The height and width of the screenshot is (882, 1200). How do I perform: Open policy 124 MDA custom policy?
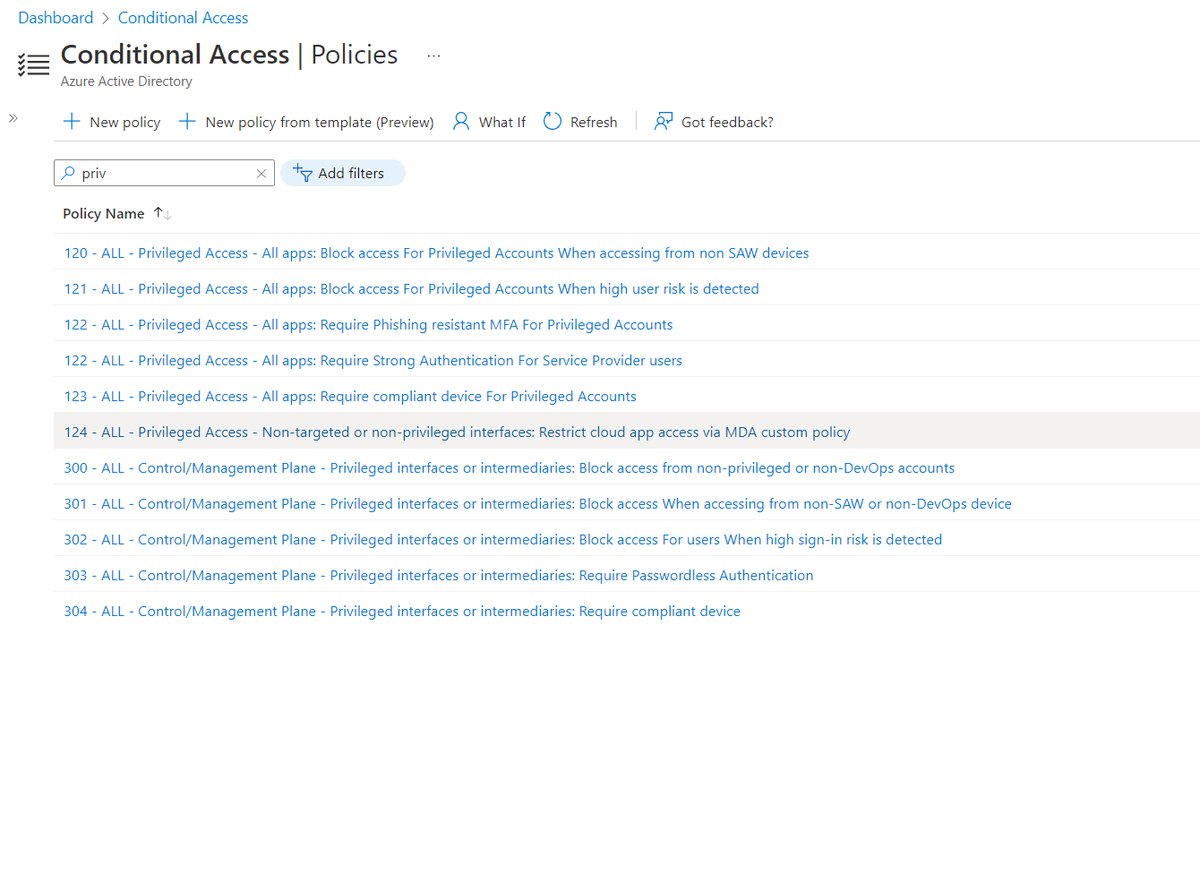coord(457,432)
